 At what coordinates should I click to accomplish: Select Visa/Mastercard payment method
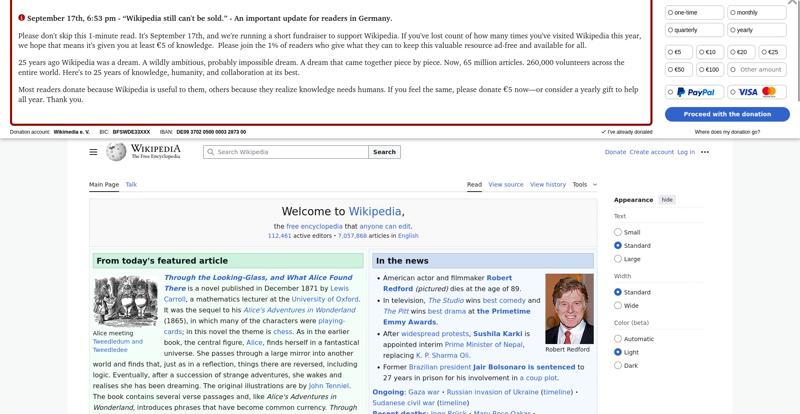tap(757, 92)
